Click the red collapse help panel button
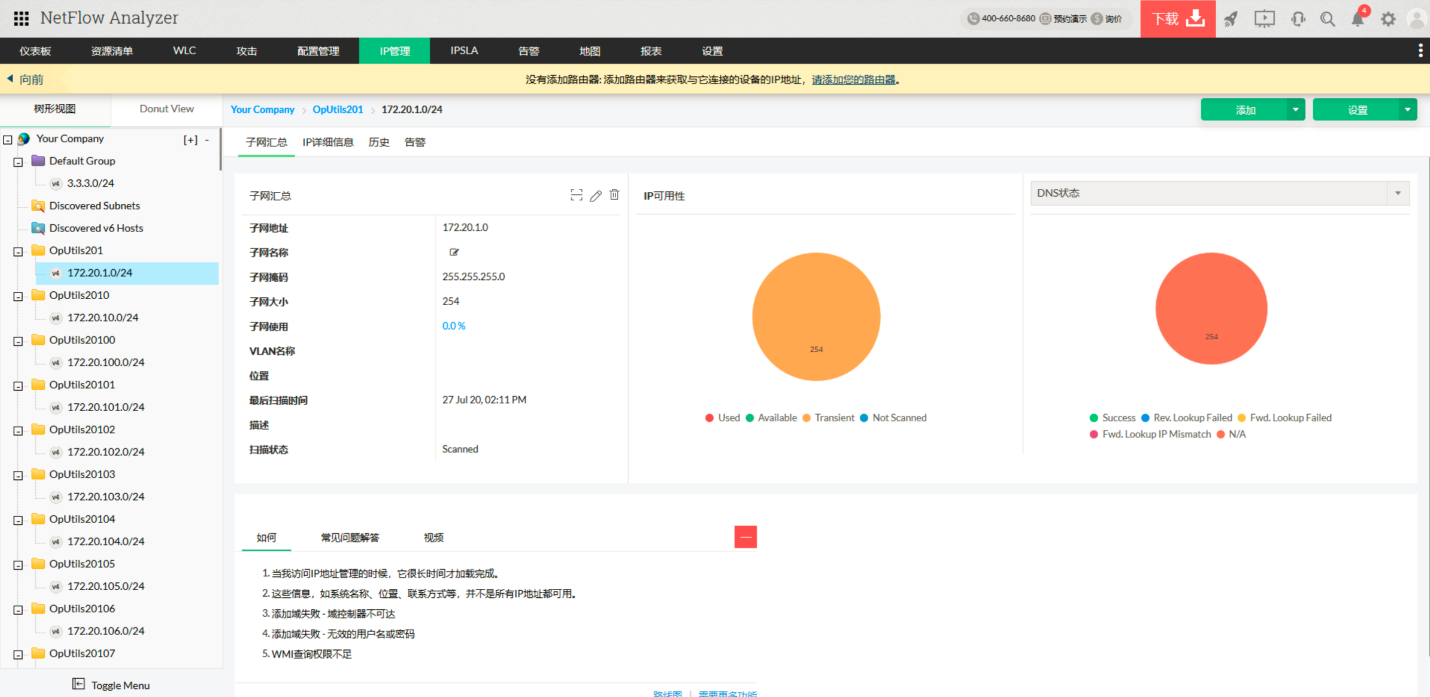 click(x=746, y=537)
